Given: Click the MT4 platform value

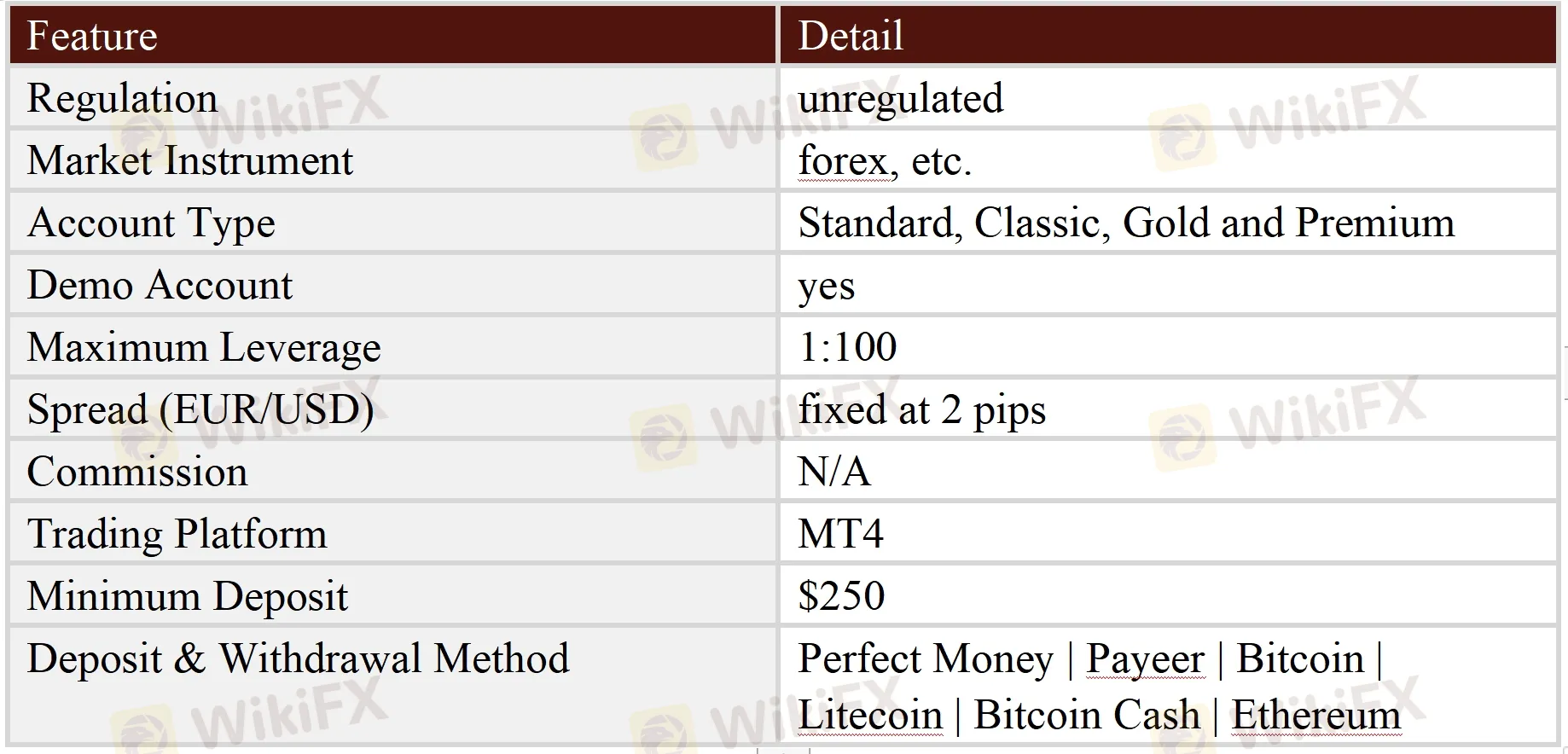Looking at the screenshot, I should point(840,534).
